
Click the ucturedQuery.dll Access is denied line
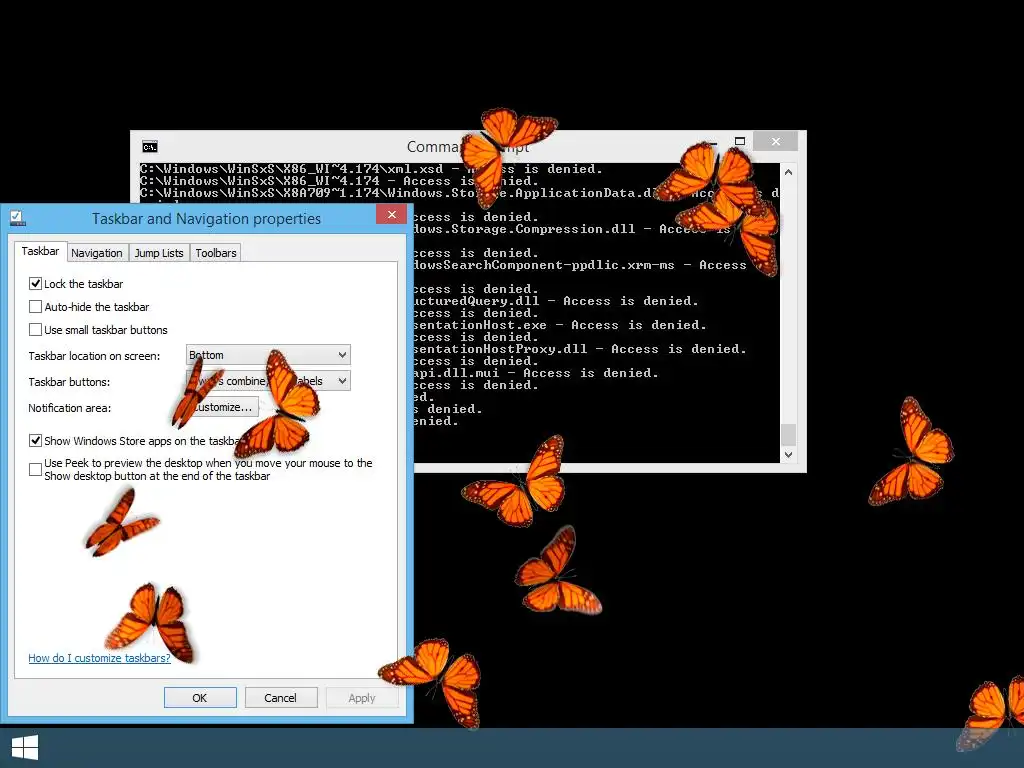[x=556, y=300]
